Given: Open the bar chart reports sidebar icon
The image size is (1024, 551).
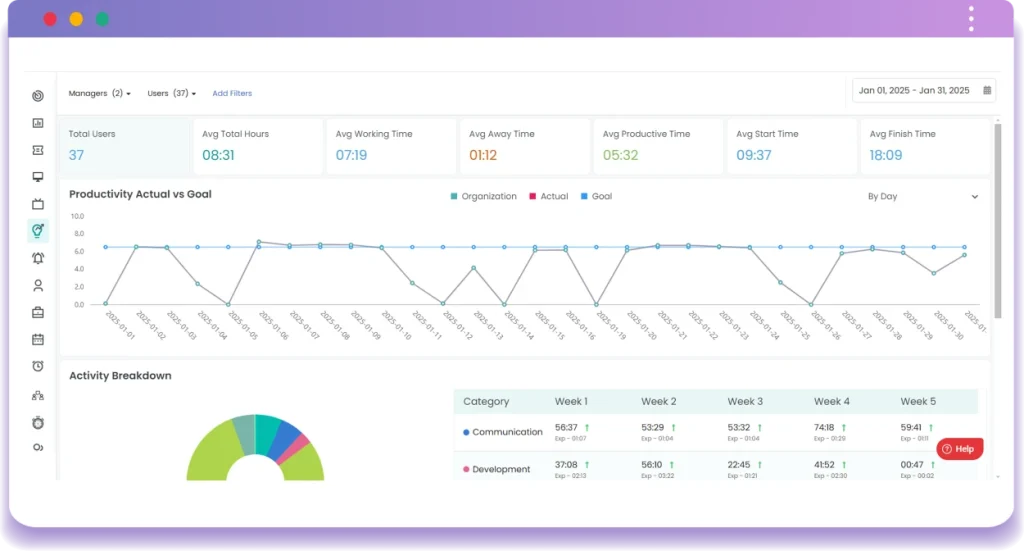Looking at the screenshot, I should (38, 123).
